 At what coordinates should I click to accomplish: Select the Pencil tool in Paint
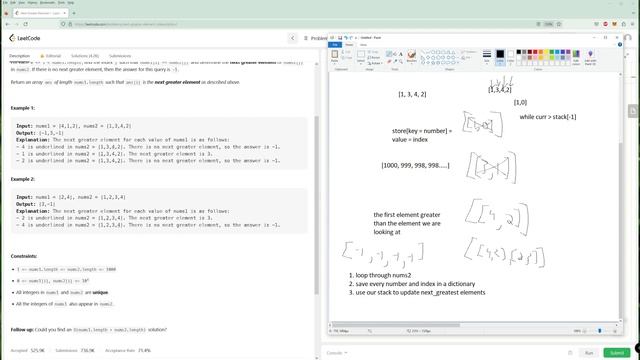pos(389,54)
